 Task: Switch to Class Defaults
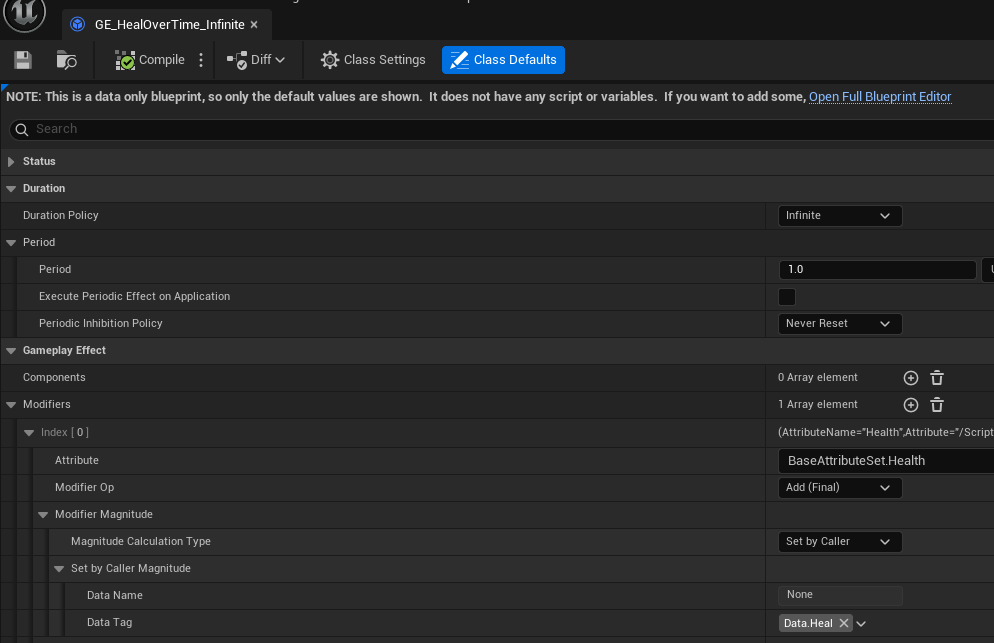coord(503,60)
